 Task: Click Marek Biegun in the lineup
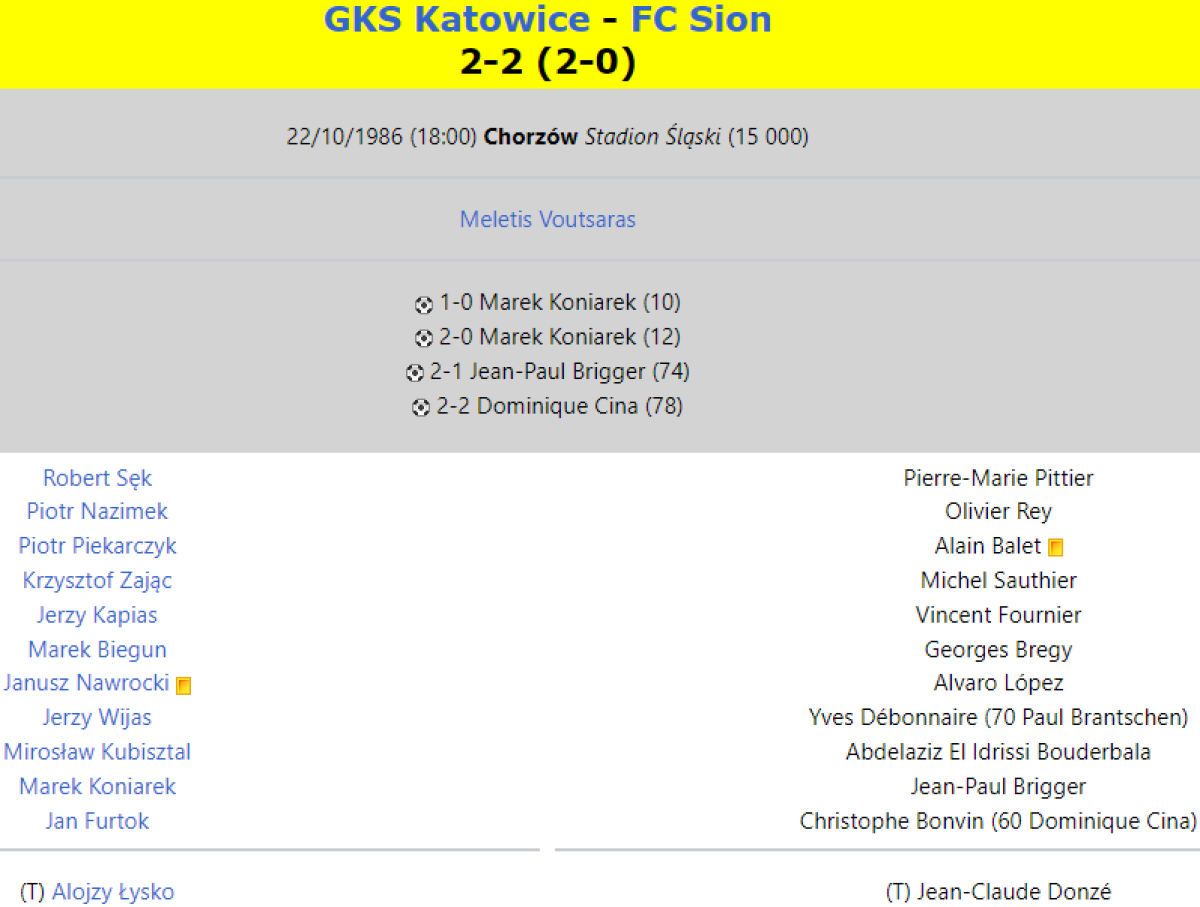click(97, 650)
